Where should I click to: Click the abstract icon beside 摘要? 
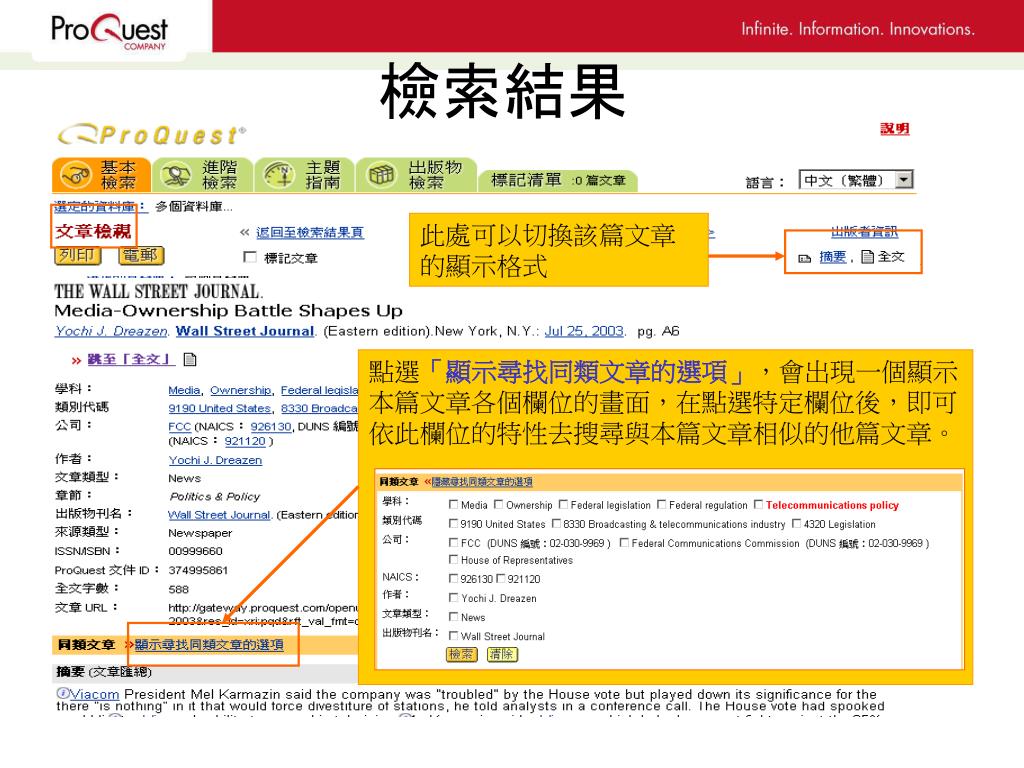805,259
